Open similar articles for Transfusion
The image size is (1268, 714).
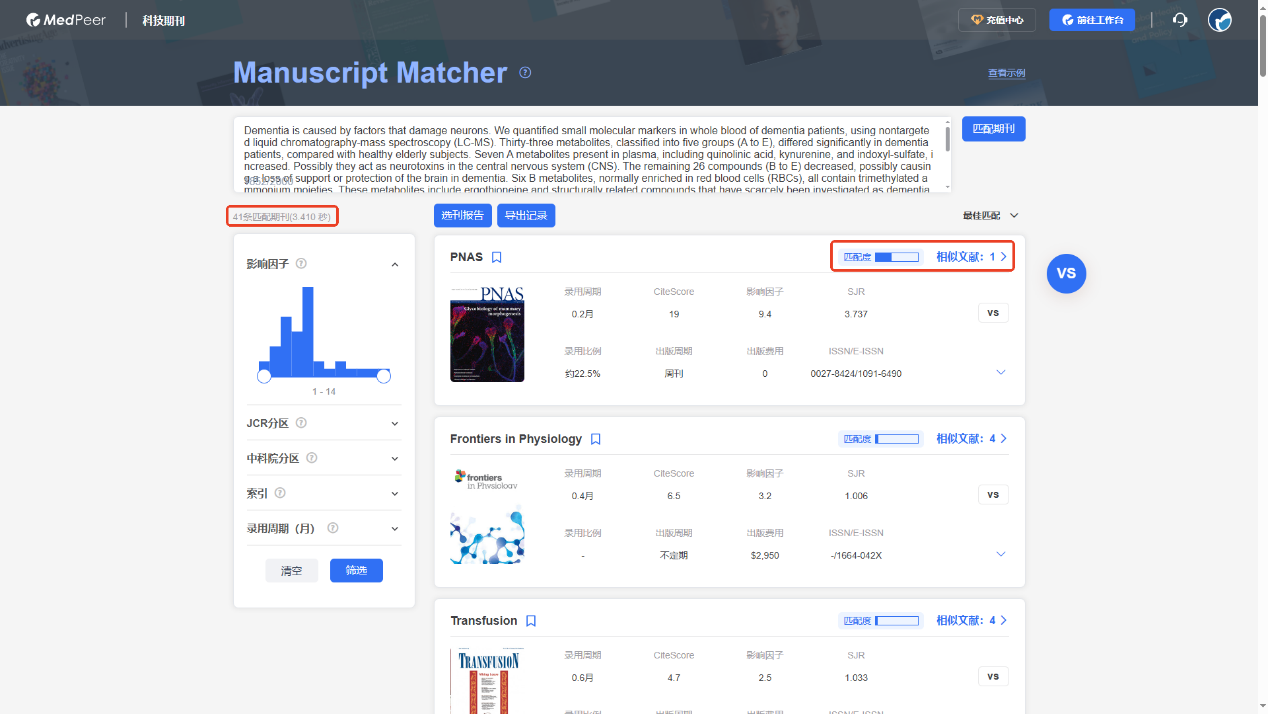(971, 620)
